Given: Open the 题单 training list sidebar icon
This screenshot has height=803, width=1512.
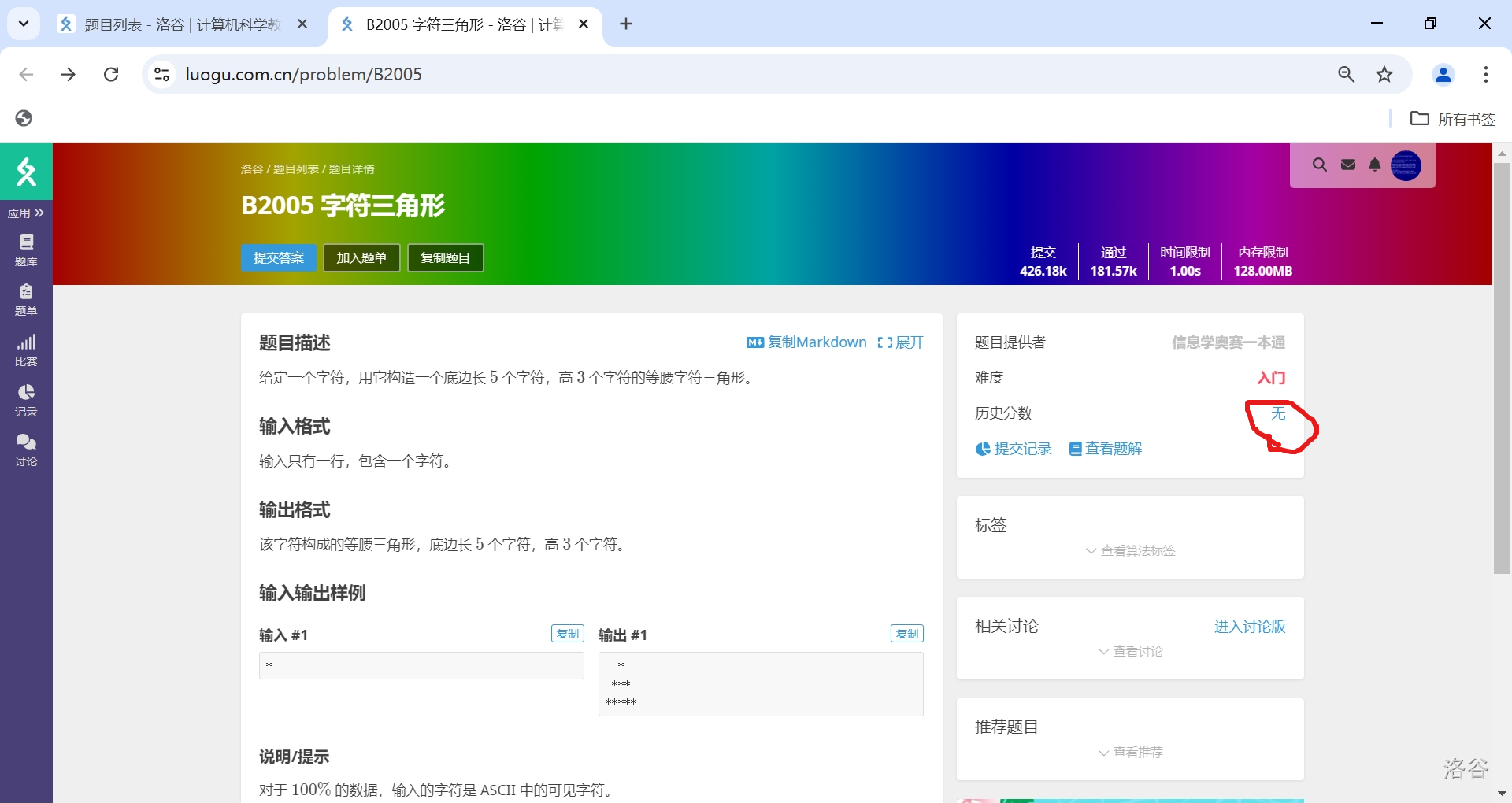Looking at the screenshot, I should coord(26,299).
